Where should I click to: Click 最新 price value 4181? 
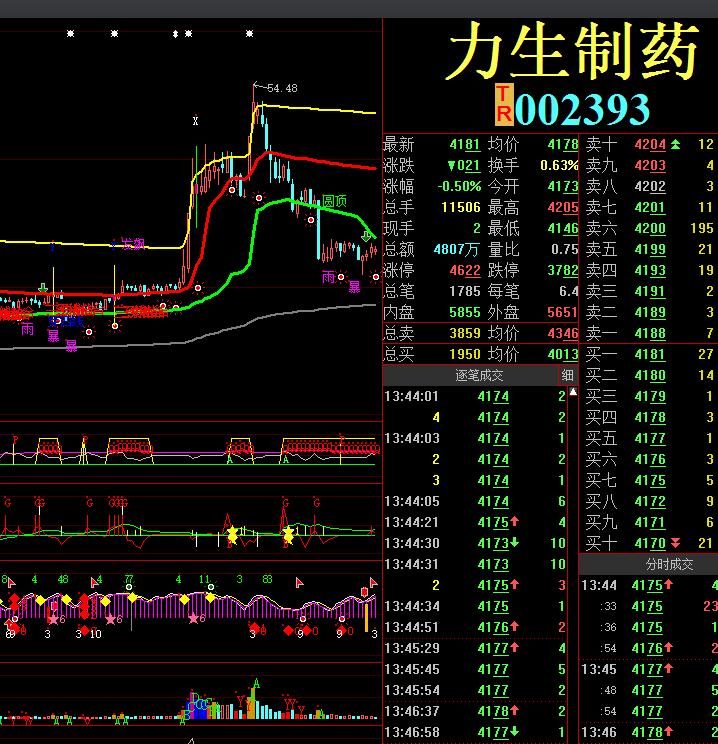pyautogui.click(x=465, y=145)
